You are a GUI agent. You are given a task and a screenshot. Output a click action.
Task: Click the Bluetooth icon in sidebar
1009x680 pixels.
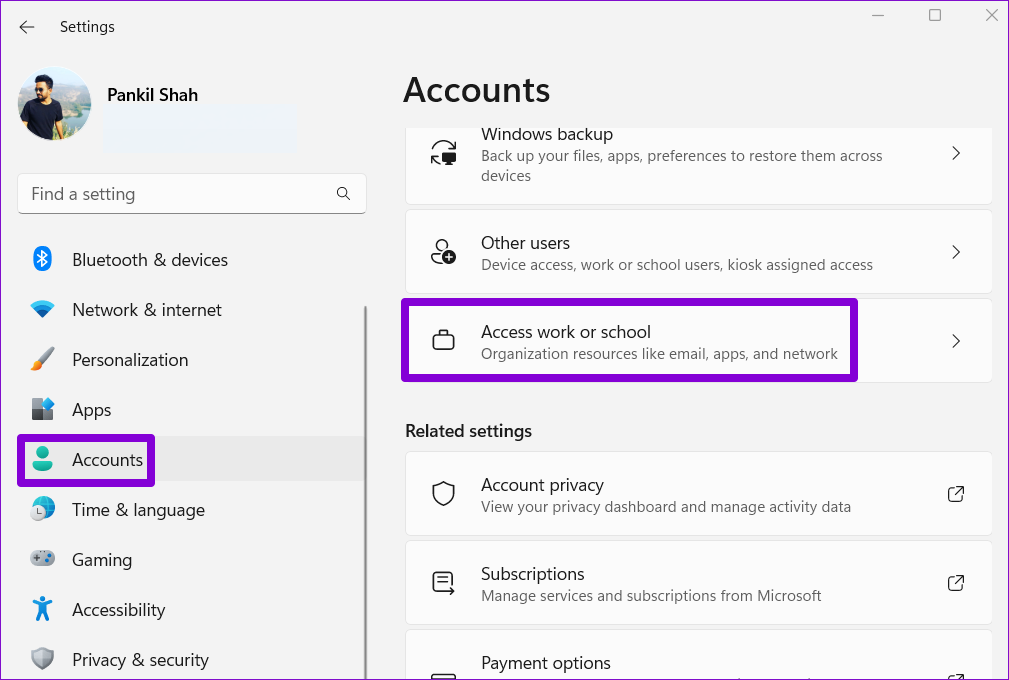point(42,259)
